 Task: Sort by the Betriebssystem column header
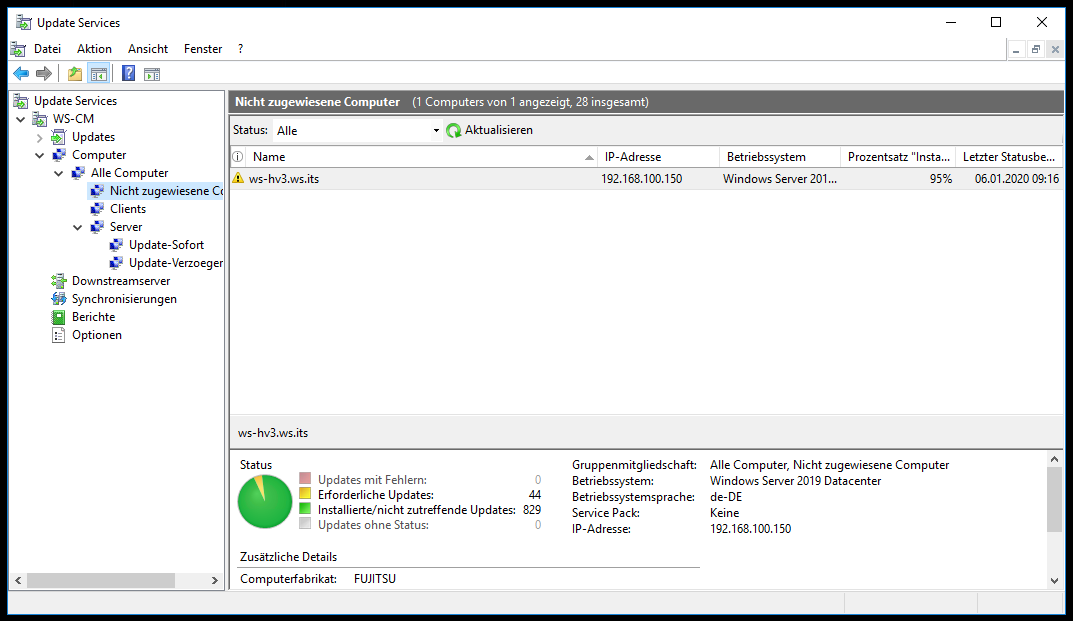click(x=780, y=157)
